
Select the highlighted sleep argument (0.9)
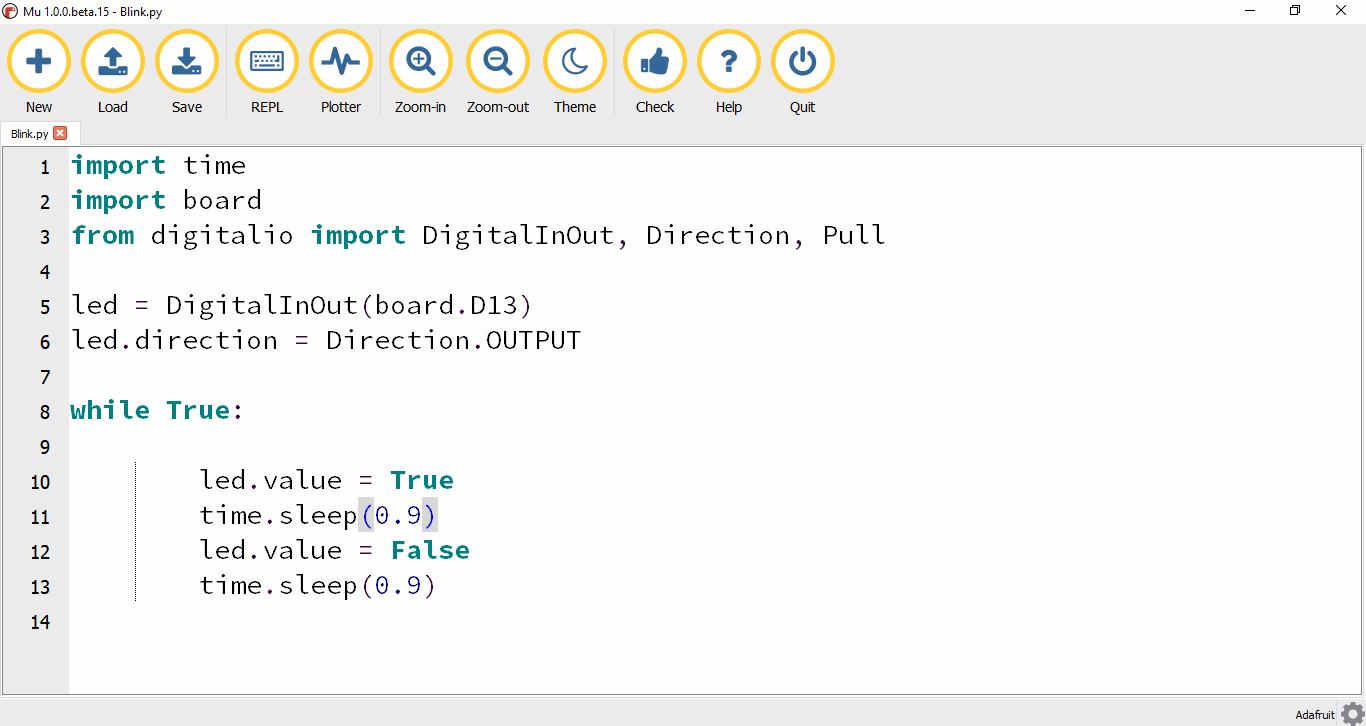398,514
